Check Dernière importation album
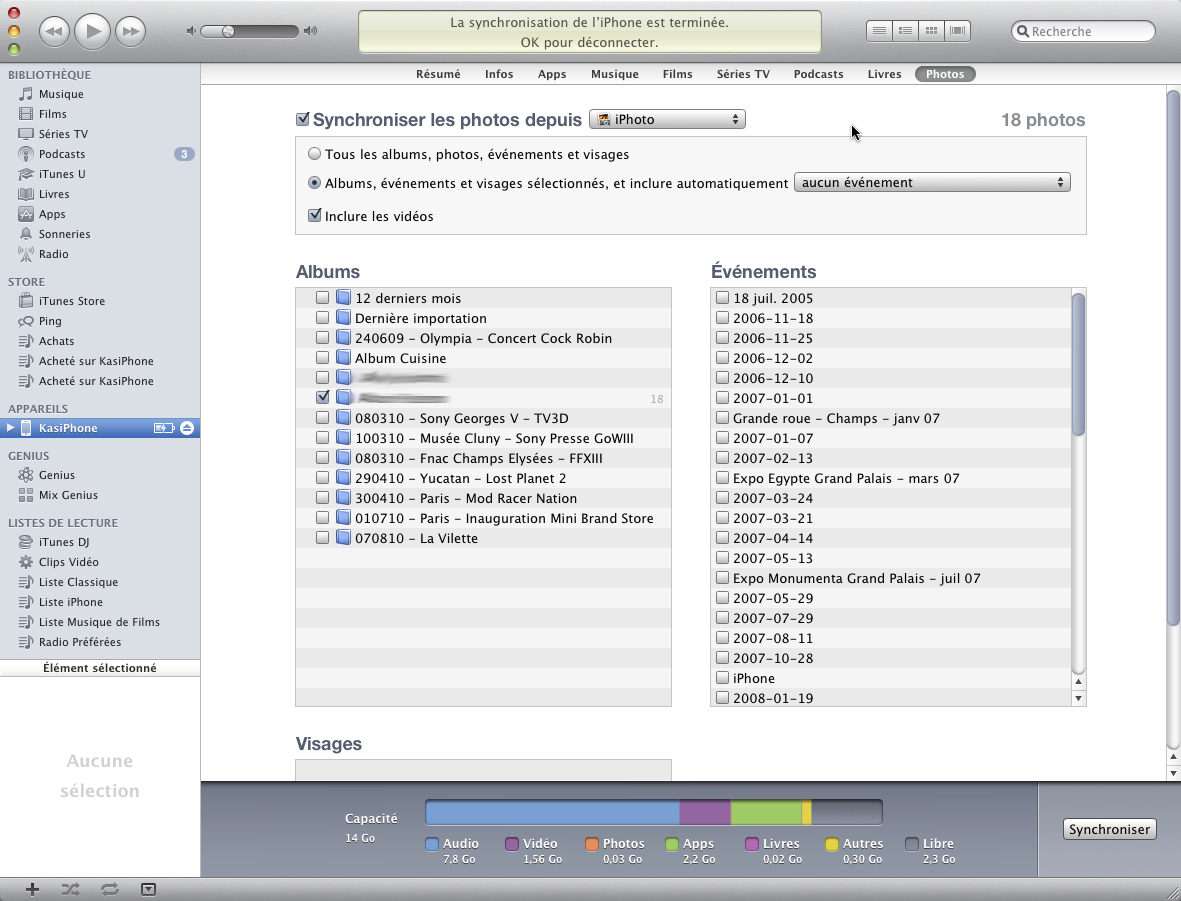This screenshot has height=901, width=1181. (x=322, y=318)
